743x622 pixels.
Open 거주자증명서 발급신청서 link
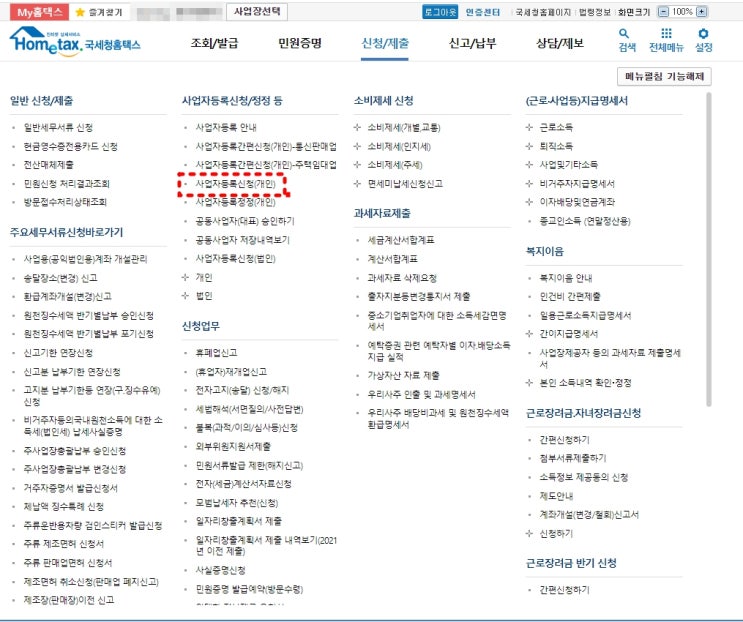click(71, 488)
